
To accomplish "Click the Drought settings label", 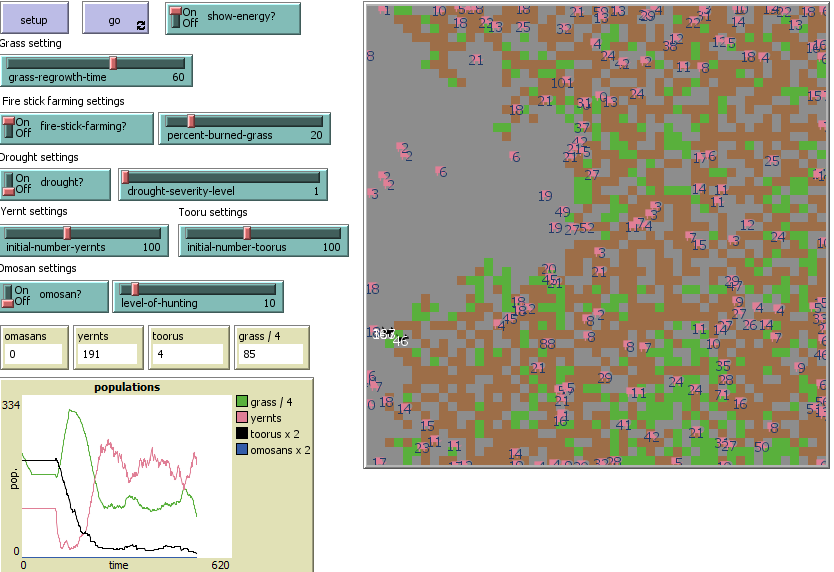I will 39,157.
